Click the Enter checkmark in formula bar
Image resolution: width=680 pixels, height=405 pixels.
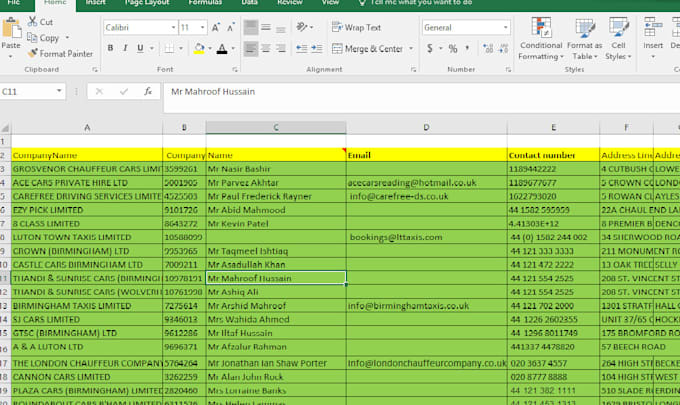(x=124, y=91)
